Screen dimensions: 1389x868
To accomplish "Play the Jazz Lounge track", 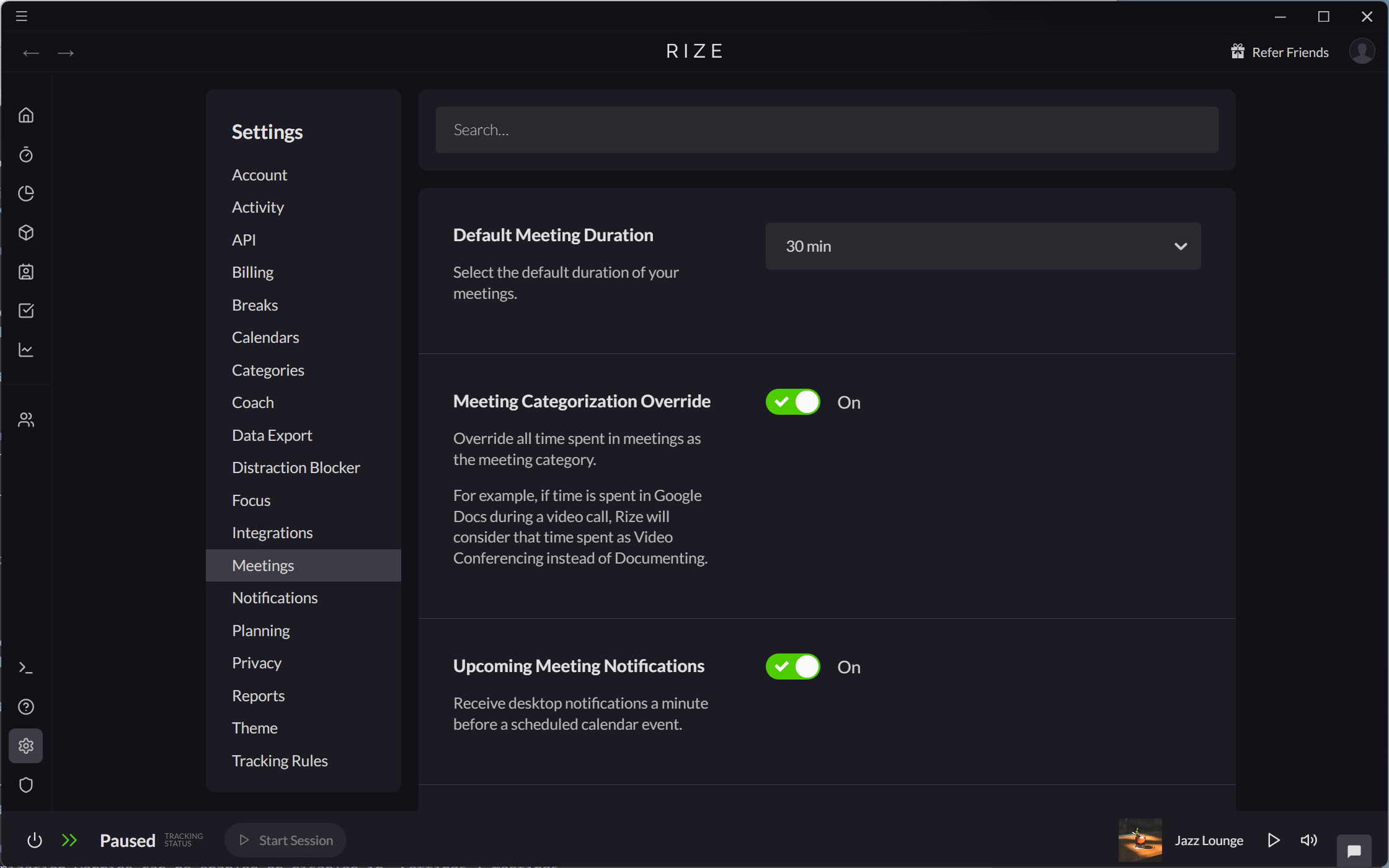I will [x=1274, y=840].
